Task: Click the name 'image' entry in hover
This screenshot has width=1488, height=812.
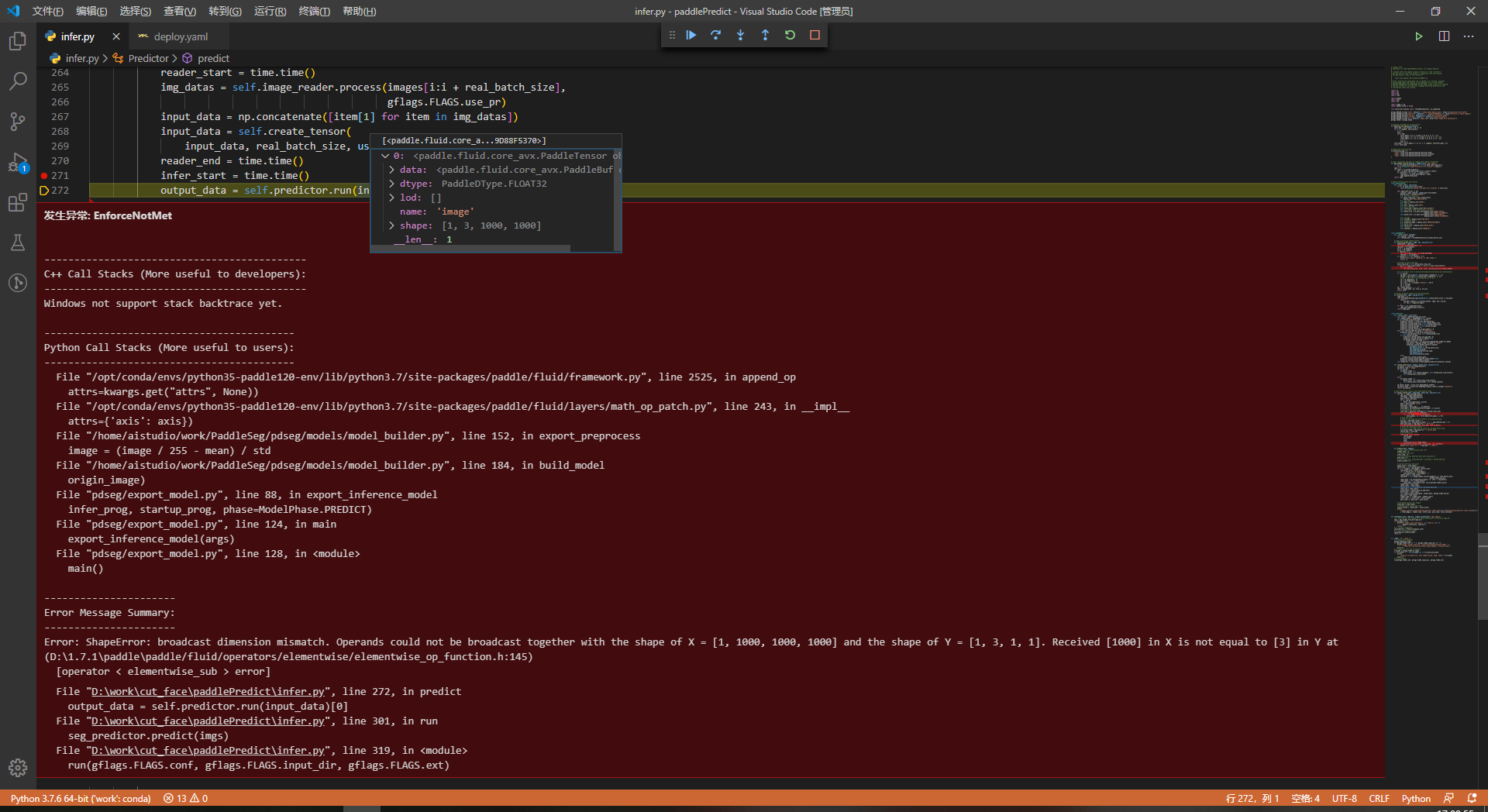Action: coord(436,212)
